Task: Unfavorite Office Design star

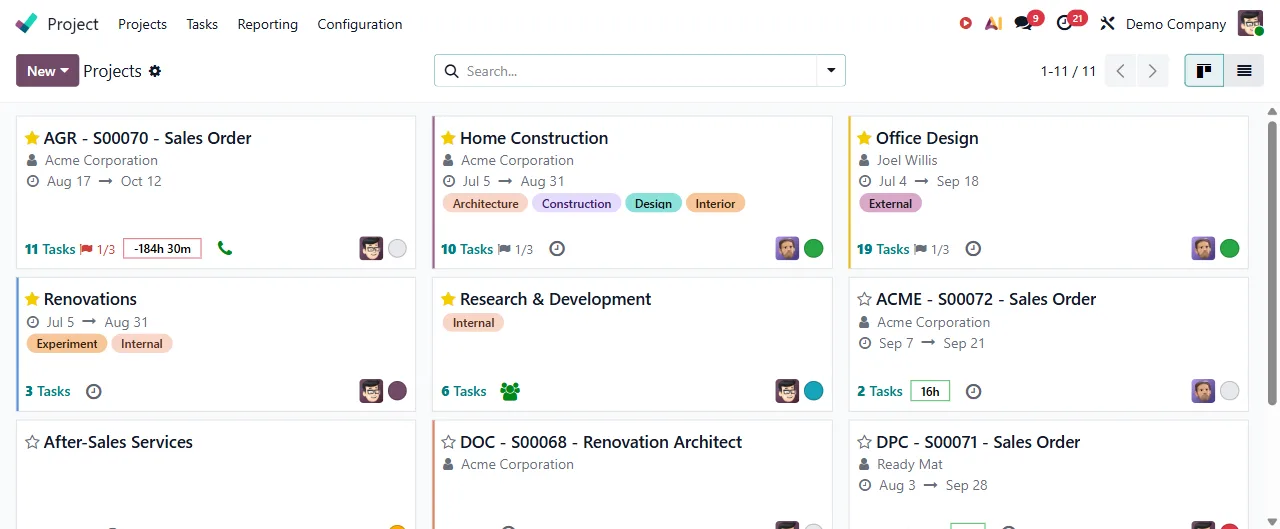Action: [x=864, y=138]
